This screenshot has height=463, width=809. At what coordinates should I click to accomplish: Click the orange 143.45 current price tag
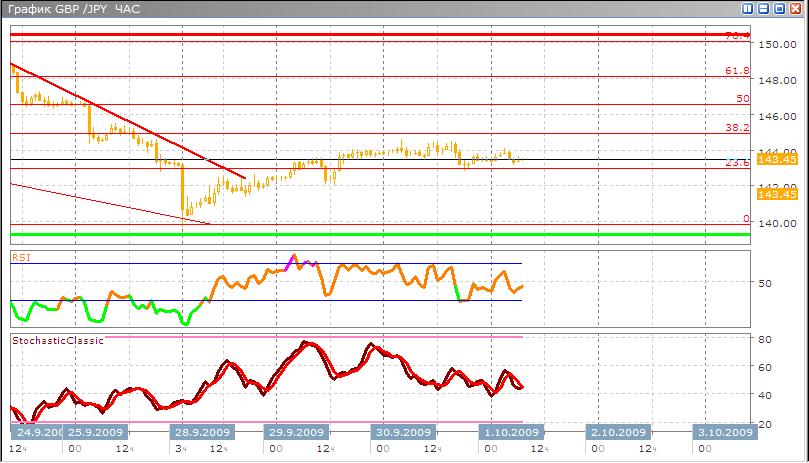pos(776,159)
